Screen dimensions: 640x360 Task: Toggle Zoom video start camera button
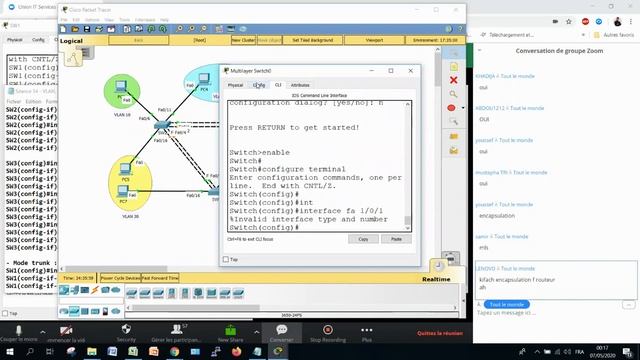click(x=66, y=333)
